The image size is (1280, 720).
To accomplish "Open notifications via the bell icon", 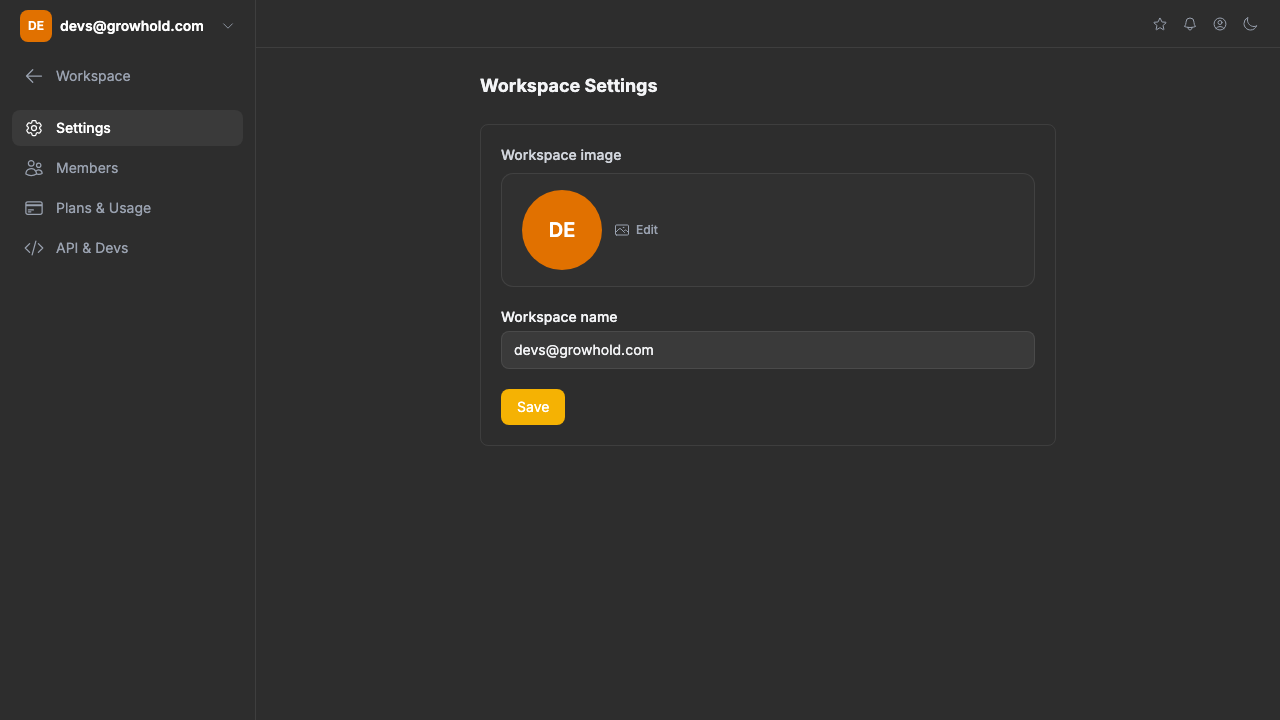I will 1189,24.
